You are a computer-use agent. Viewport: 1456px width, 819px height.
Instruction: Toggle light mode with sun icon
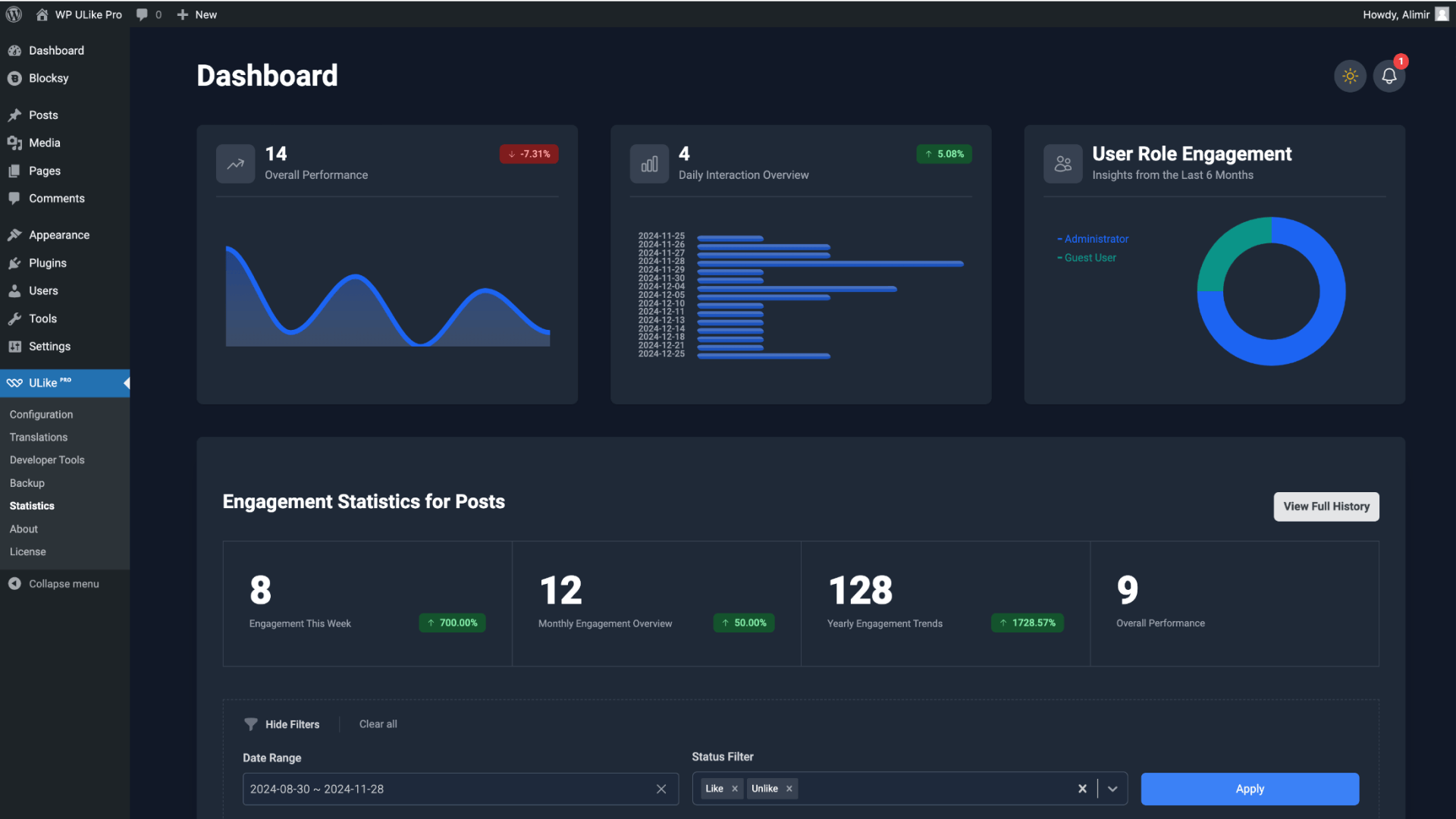point(1350,76)
